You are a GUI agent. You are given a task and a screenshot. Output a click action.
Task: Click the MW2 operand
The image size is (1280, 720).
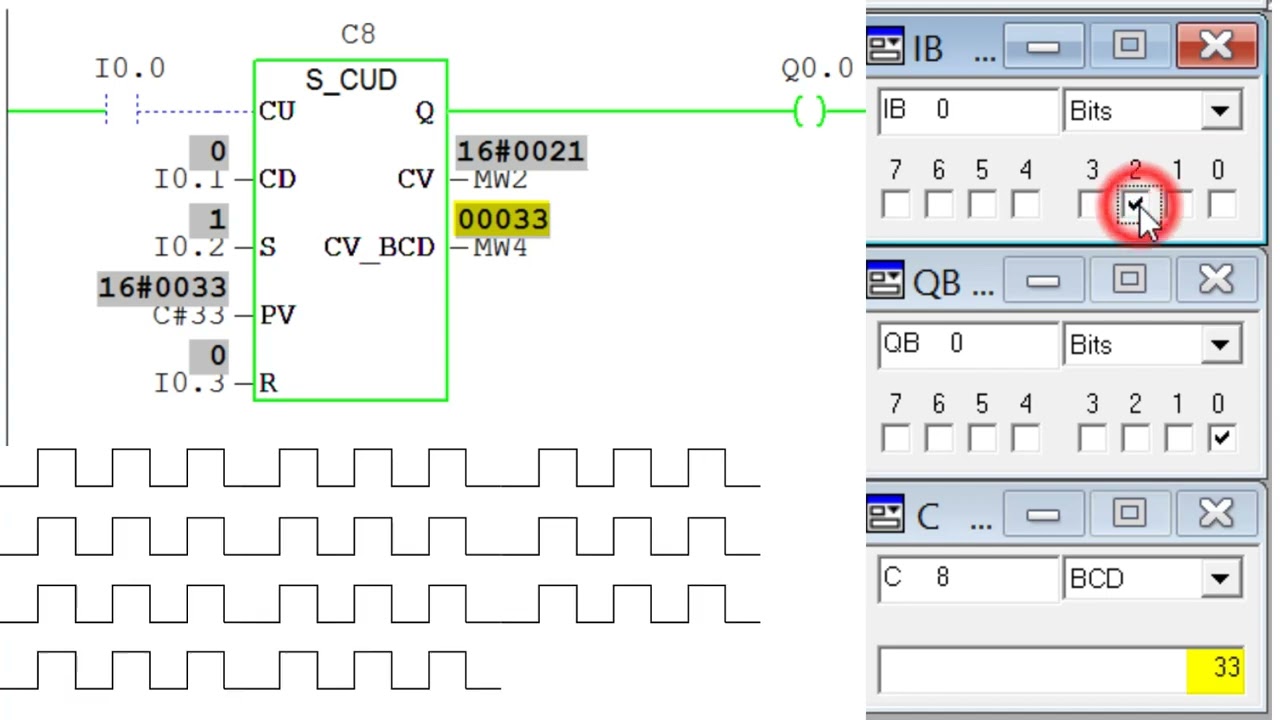click(501, 179)
